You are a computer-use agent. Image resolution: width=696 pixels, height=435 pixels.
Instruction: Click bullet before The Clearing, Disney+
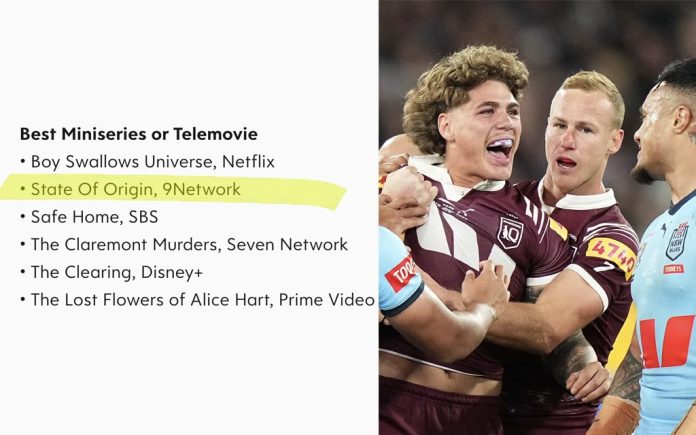pyautogui.click(x=23, y=272)
